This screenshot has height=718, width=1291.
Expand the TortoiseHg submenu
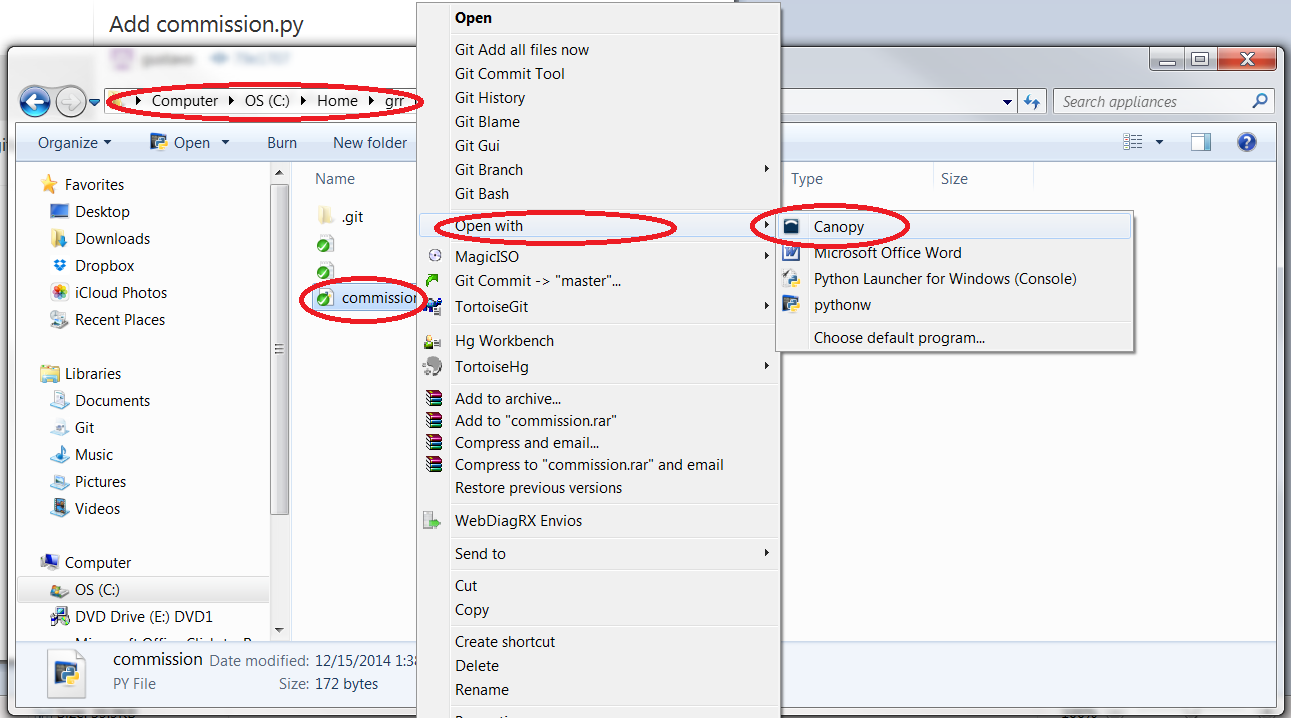click(597, 367)
